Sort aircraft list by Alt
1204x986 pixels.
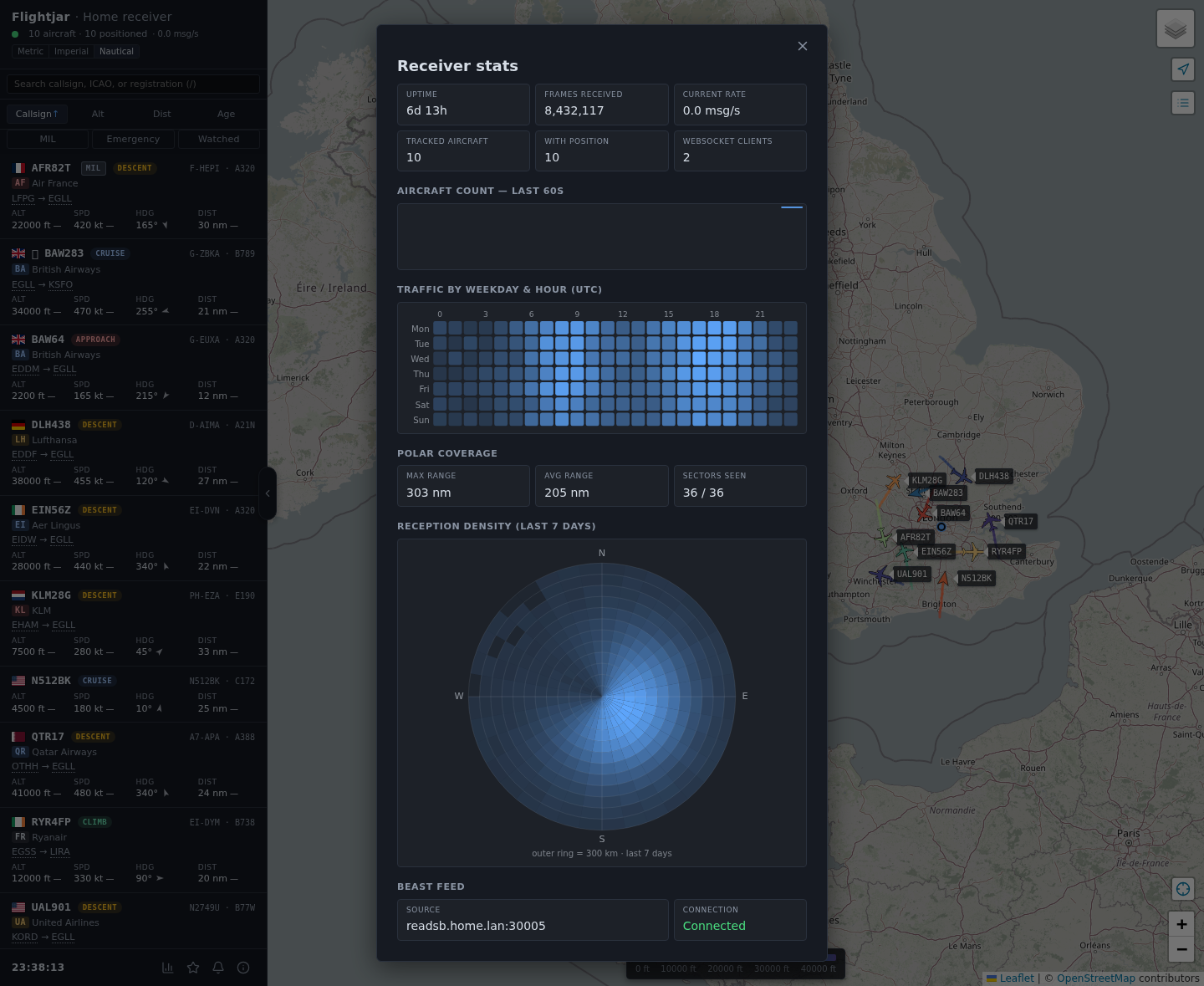coord(98,114)
